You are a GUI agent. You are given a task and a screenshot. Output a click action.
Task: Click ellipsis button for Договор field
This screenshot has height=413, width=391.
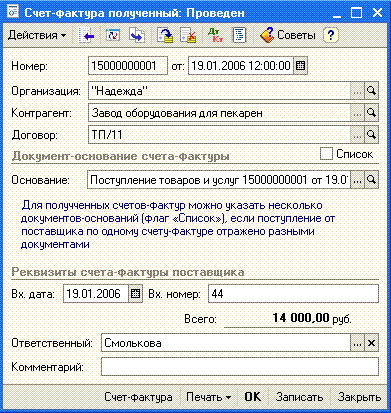tap(357, 135)
